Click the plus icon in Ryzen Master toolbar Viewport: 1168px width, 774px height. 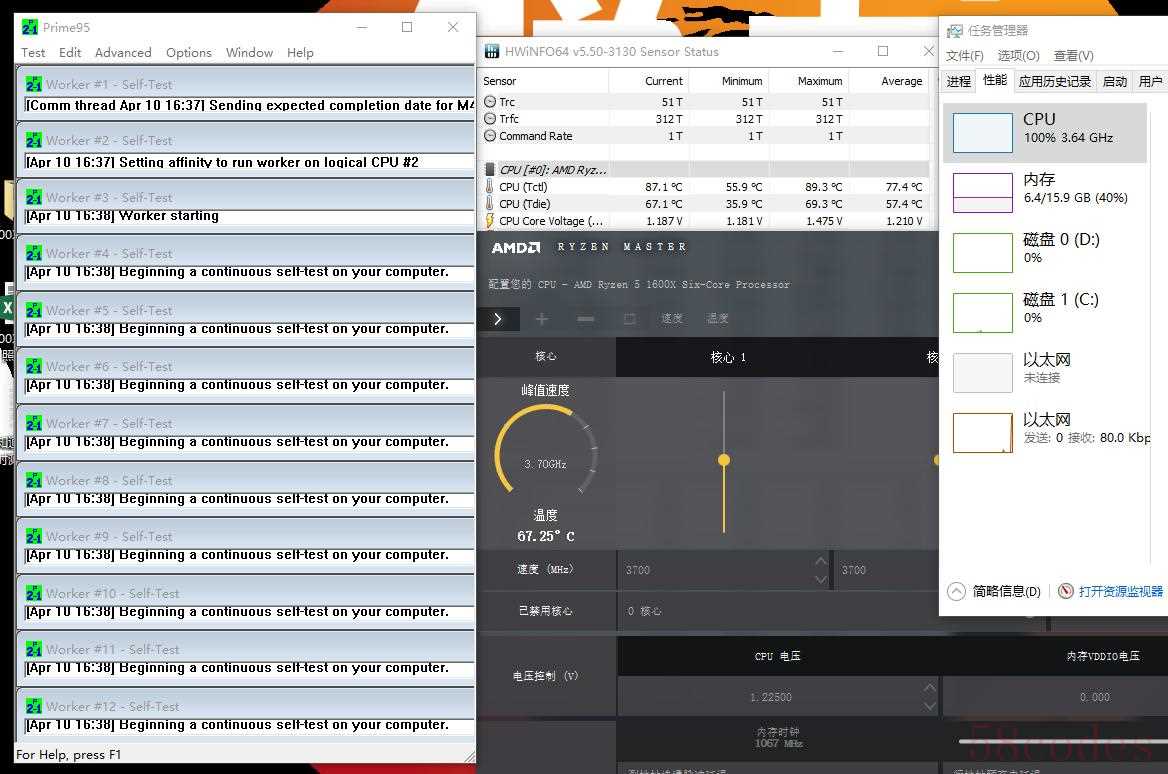pos(542,319)
